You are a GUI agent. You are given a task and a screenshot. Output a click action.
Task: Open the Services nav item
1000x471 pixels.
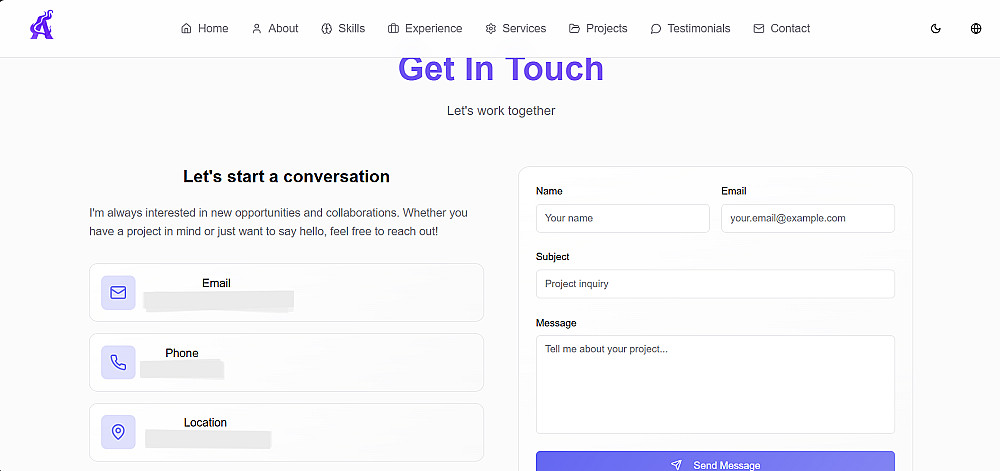(515, 28)
